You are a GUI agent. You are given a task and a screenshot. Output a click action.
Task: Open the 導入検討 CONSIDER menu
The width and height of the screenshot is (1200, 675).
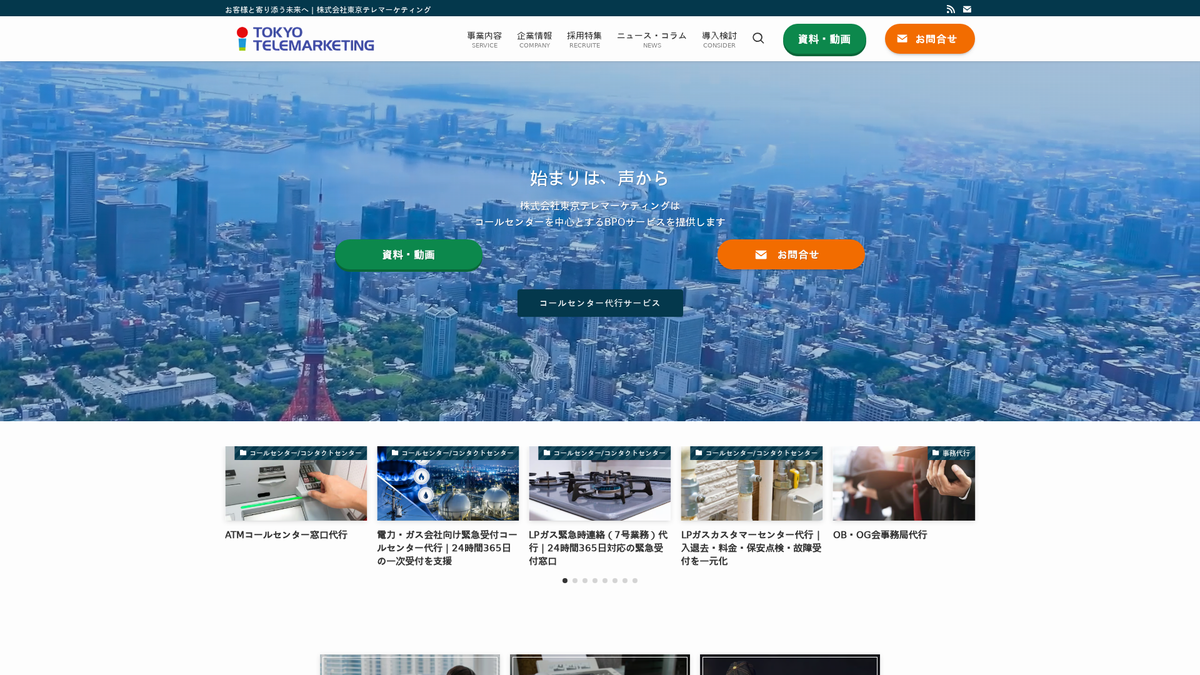(x=719, y=39)
